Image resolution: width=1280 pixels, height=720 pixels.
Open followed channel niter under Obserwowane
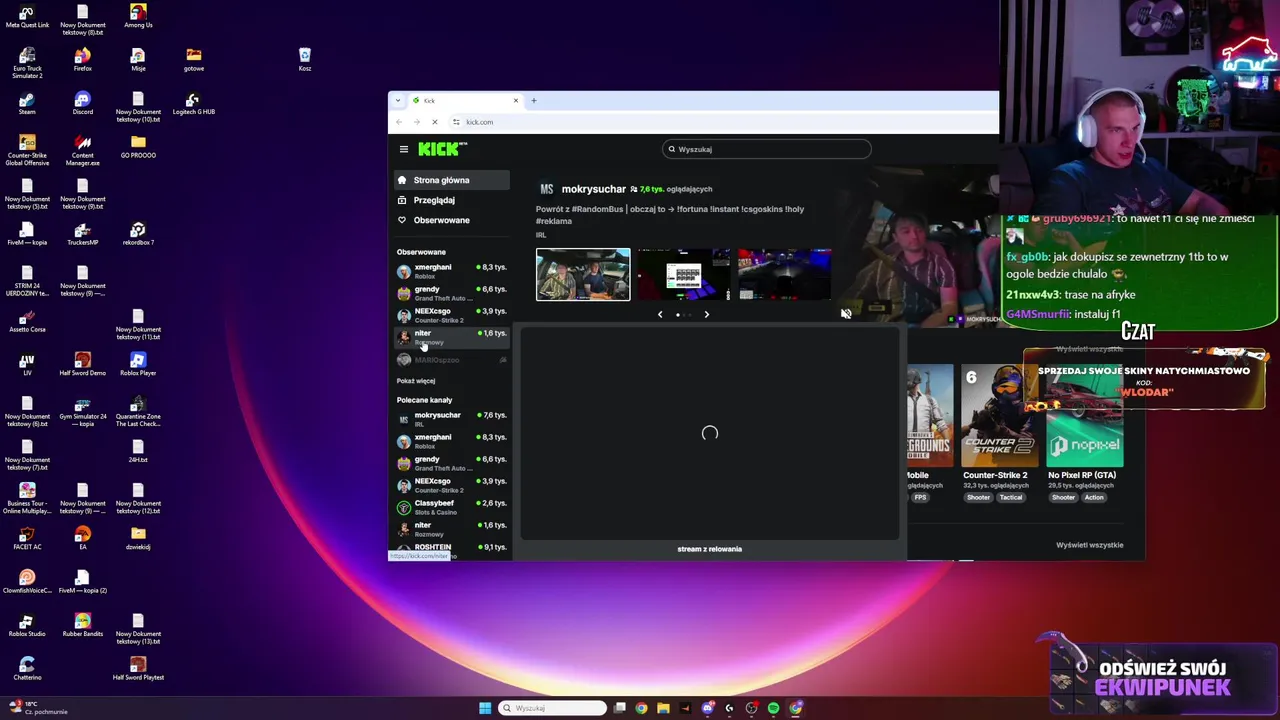pos(451,337)
